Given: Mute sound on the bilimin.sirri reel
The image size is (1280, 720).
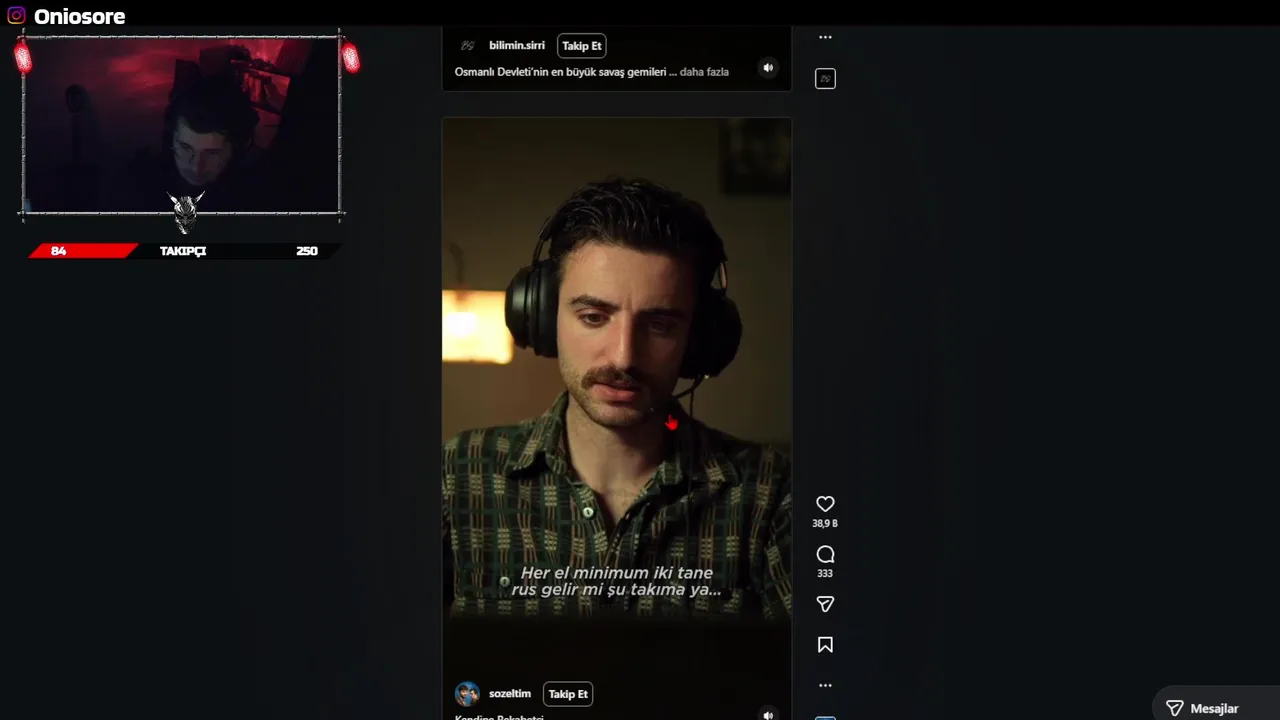Looking at the screenshot, I should (768, 68).
